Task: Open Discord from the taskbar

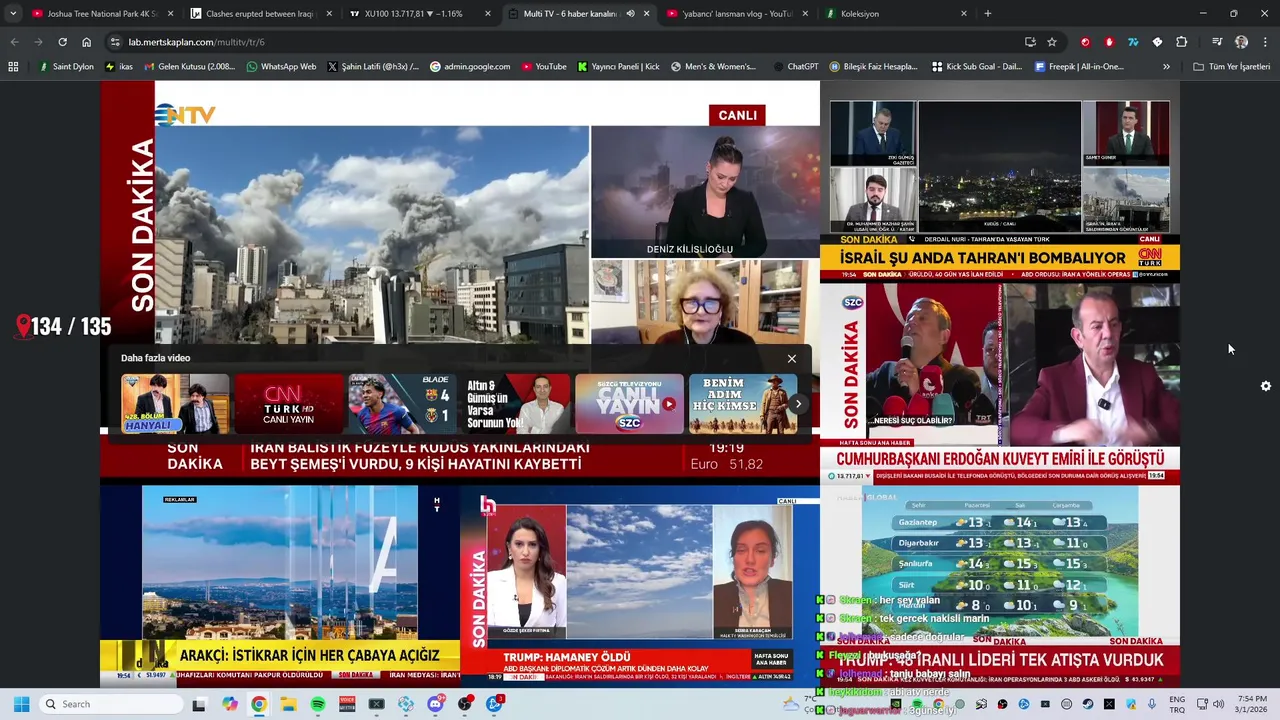Action: point(435,704)
